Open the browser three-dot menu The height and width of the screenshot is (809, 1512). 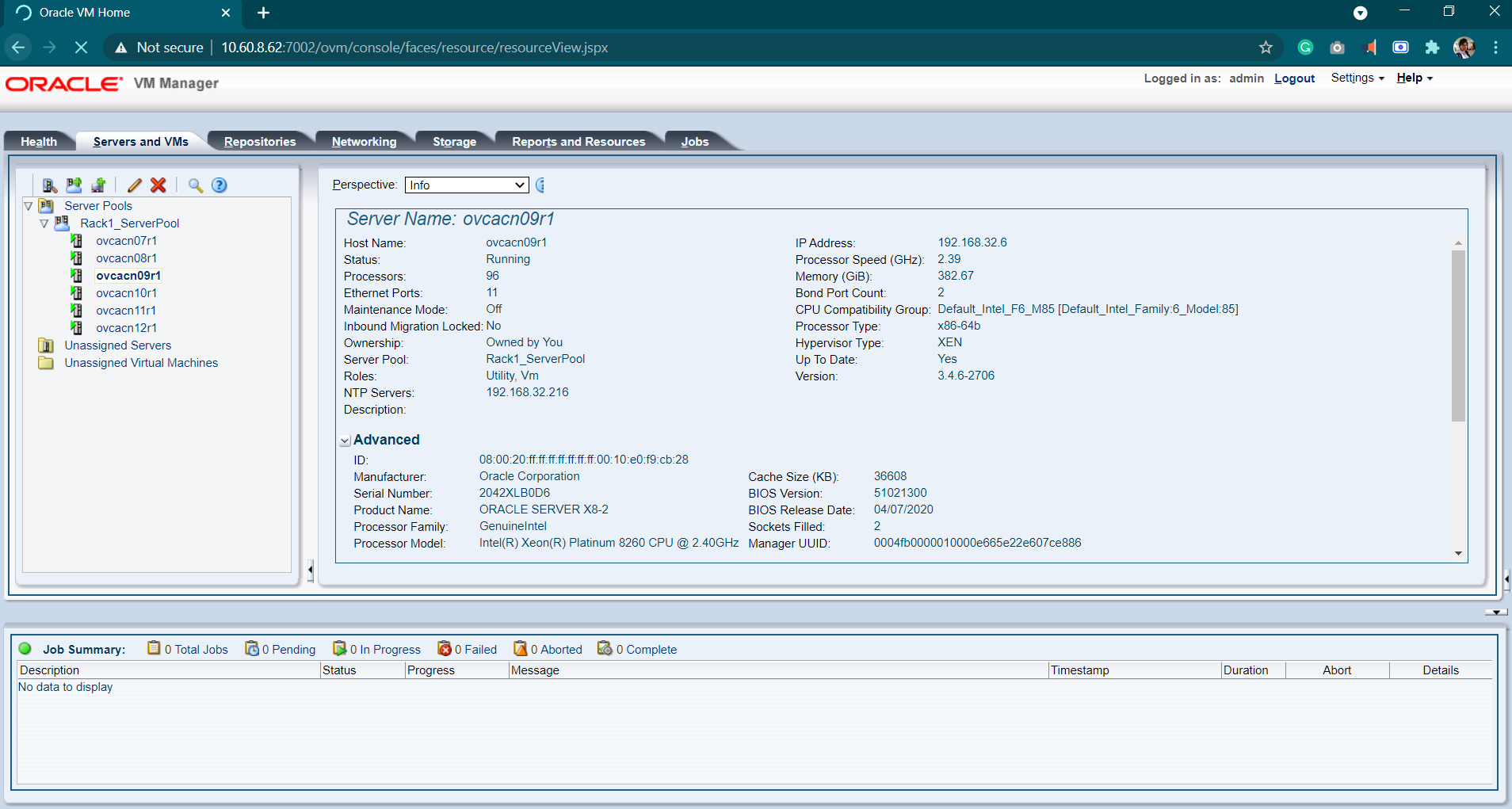pos(1495,48)
